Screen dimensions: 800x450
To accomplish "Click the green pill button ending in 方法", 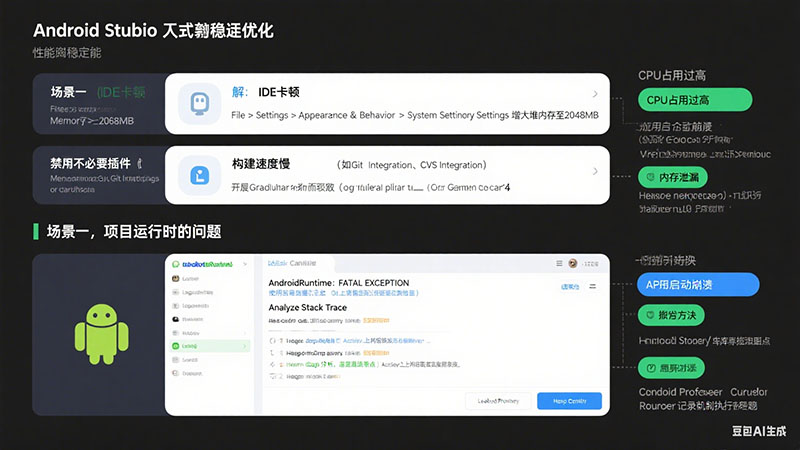I will [x=671, y=315].
